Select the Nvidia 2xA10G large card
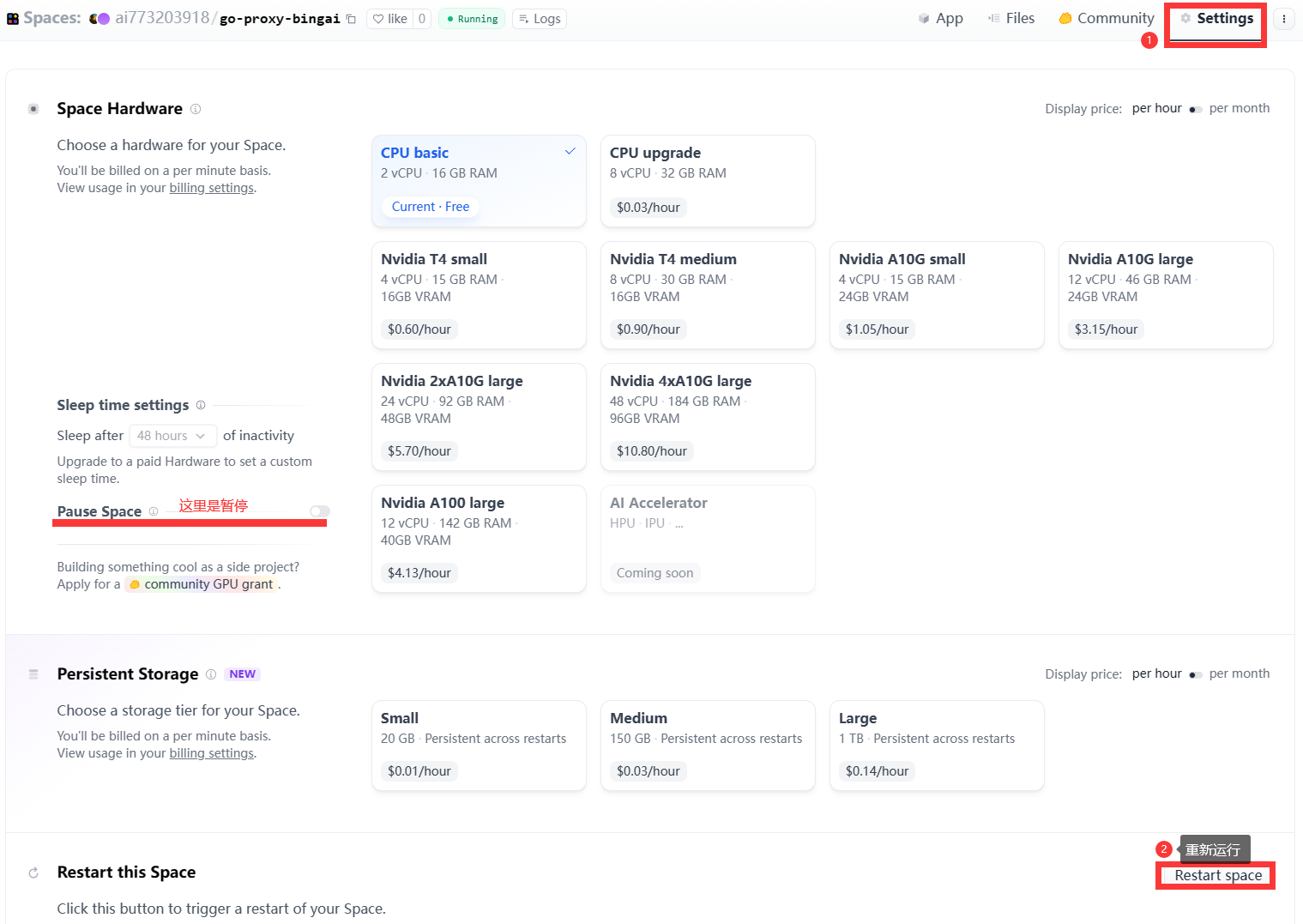The height and width of the screenshot is (924, 1303). click(x=479, y=417)
